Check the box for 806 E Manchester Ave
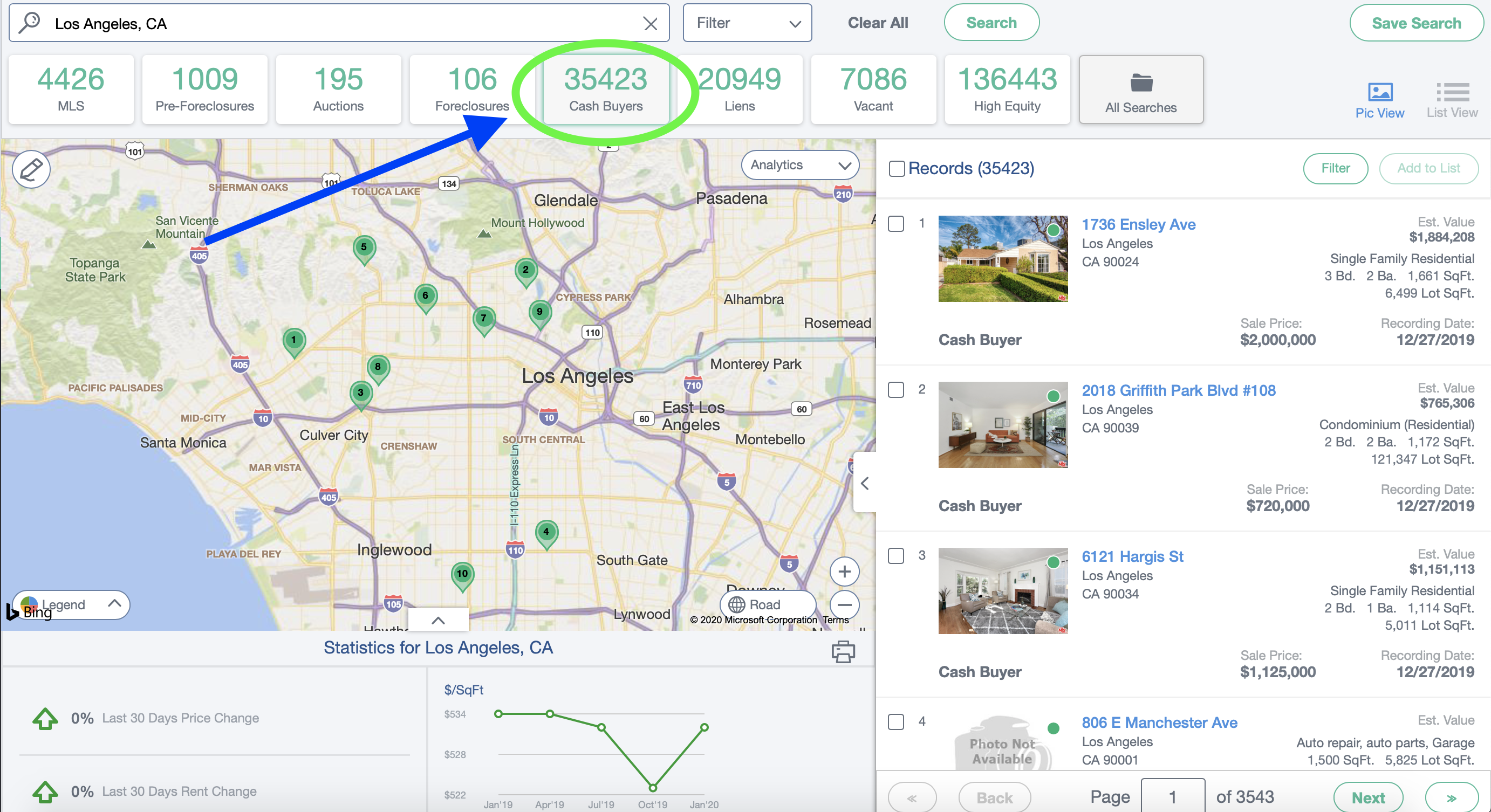1491x812 pixels. click(x=895, y=722)
